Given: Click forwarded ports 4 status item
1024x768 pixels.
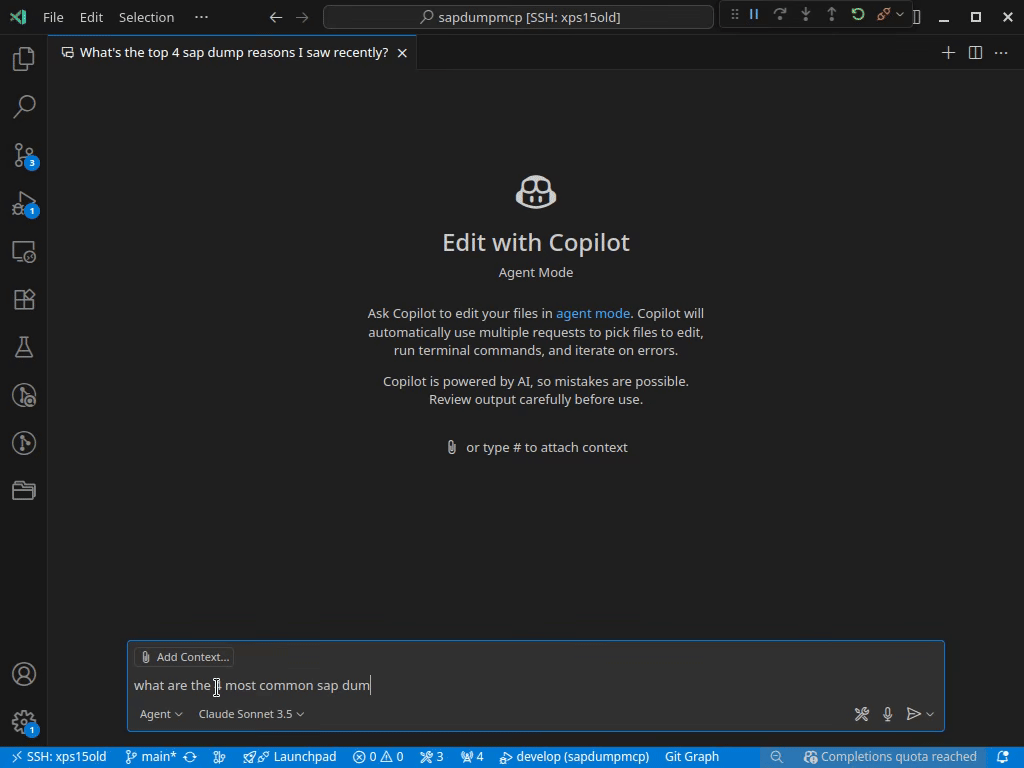Looking at the screenshot, I should (472, 757).
